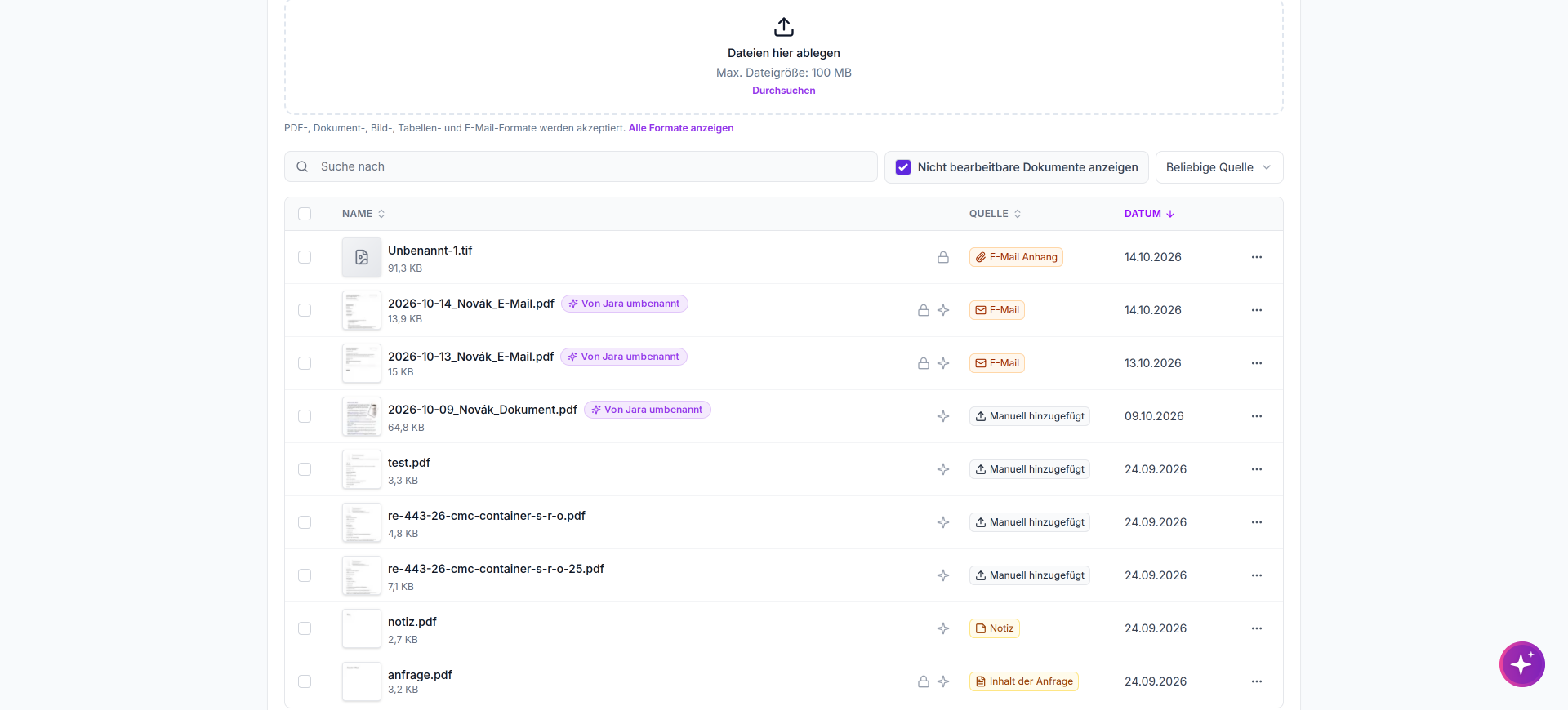Click the sparkle icon for anfrage.pdf
Image resolution: width=1568 pixels, height=710 pixels.
(x=943, y=681)
